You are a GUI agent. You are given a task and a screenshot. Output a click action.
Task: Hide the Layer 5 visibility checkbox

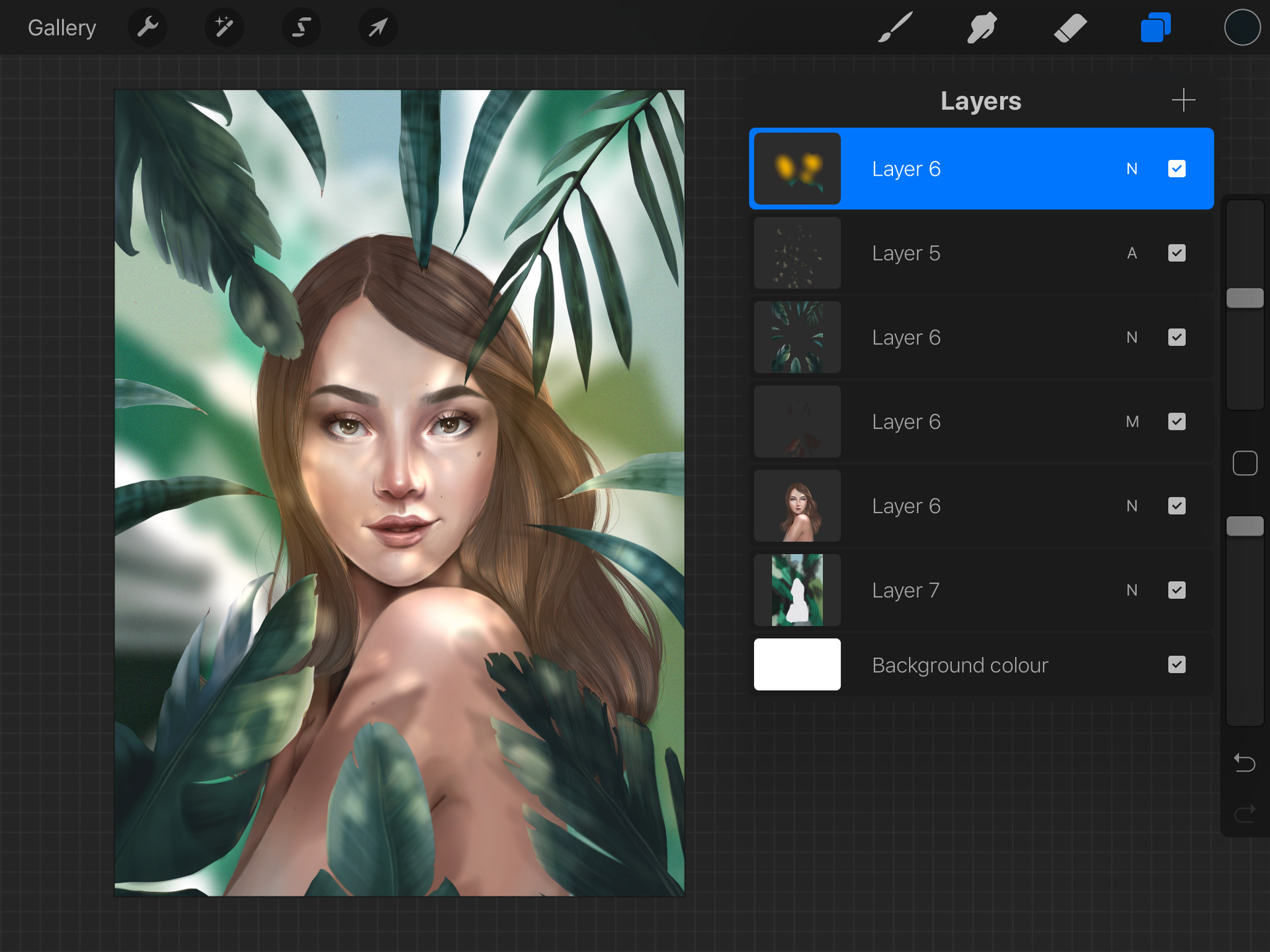tap(1176, 253)
